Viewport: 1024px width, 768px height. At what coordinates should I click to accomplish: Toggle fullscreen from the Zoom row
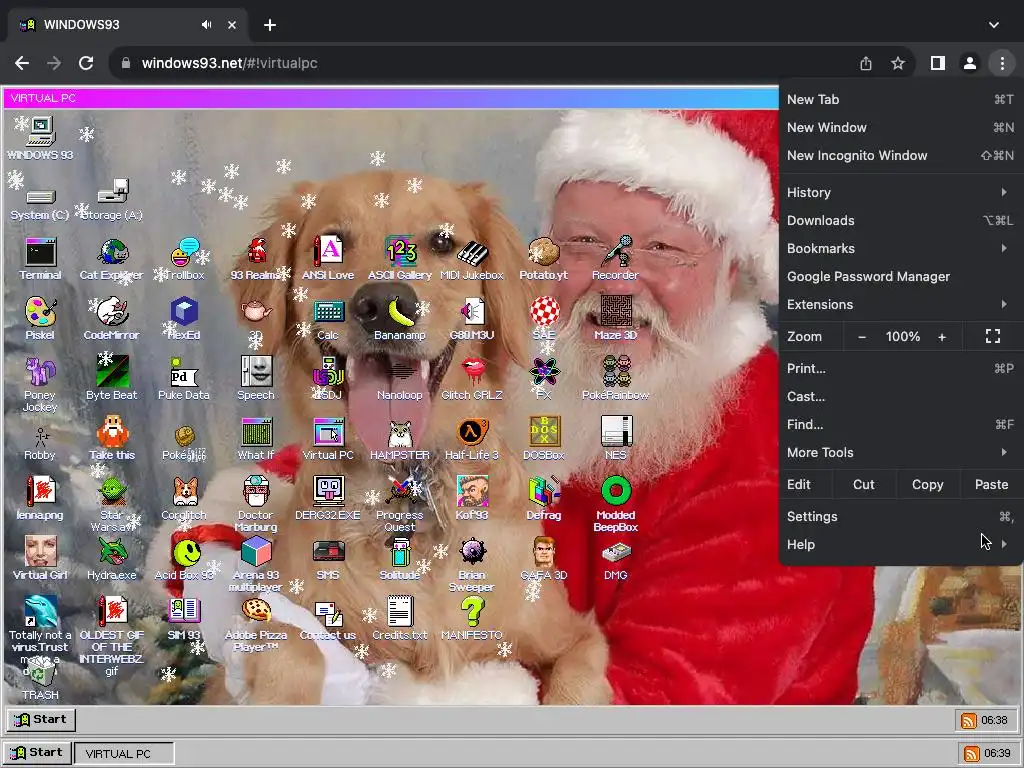pyautogui.click(x=993, y=336)
